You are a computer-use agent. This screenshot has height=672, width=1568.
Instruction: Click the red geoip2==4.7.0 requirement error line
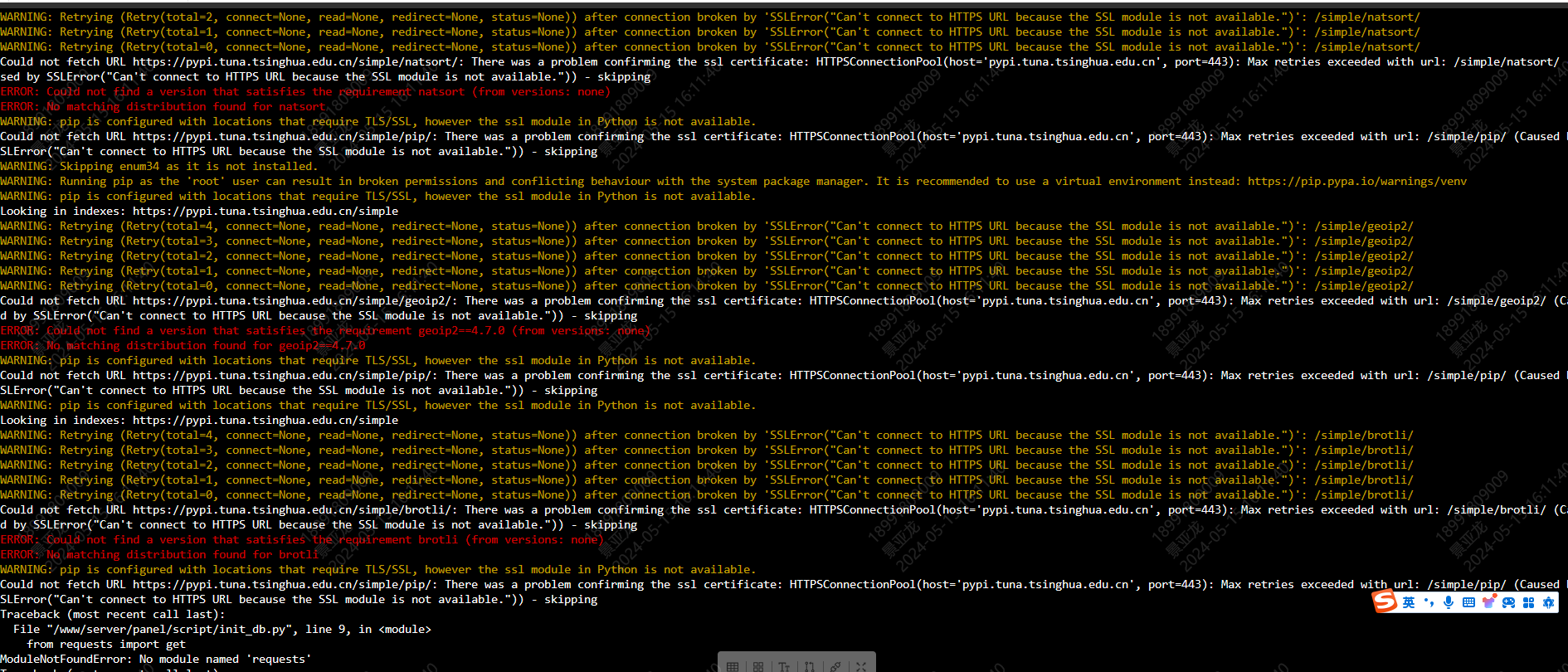(x=325, y=331)
